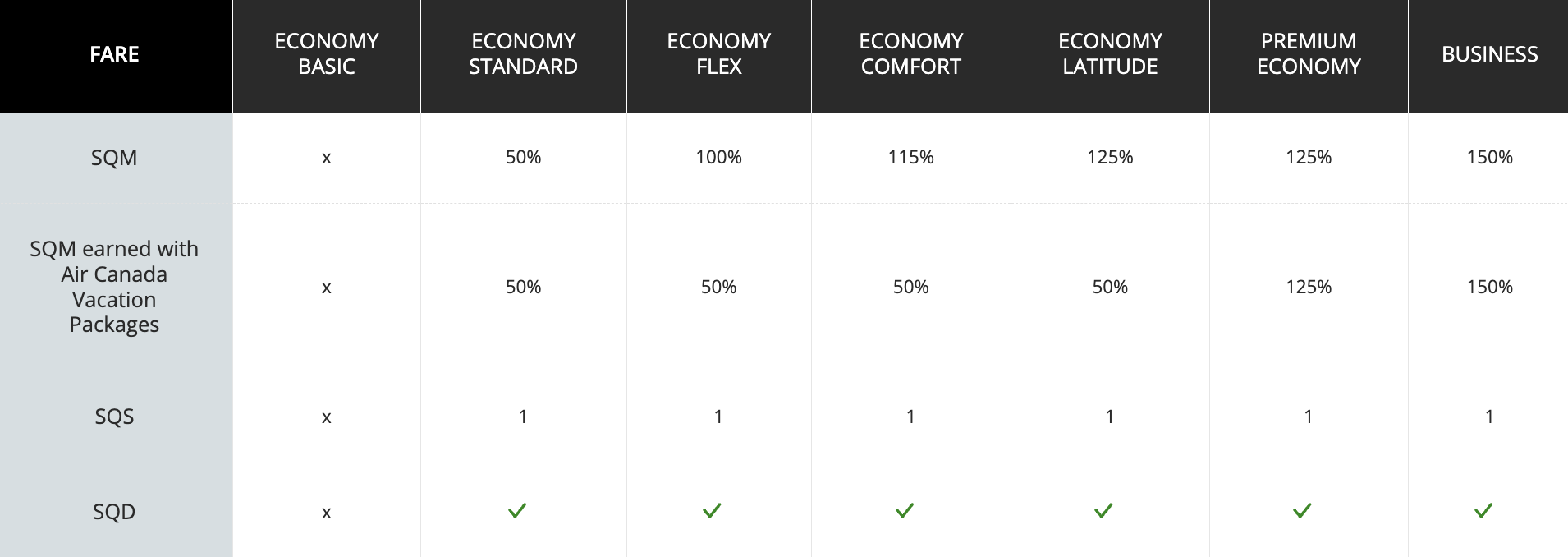
Task: Select the FARE column header
Action: (114, 54)
